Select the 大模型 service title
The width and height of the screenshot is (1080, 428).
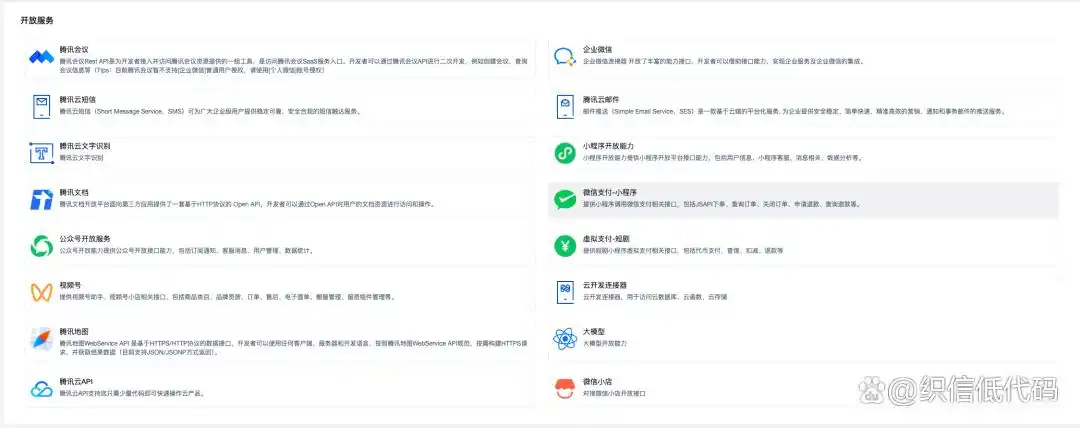tap(594, 332)
